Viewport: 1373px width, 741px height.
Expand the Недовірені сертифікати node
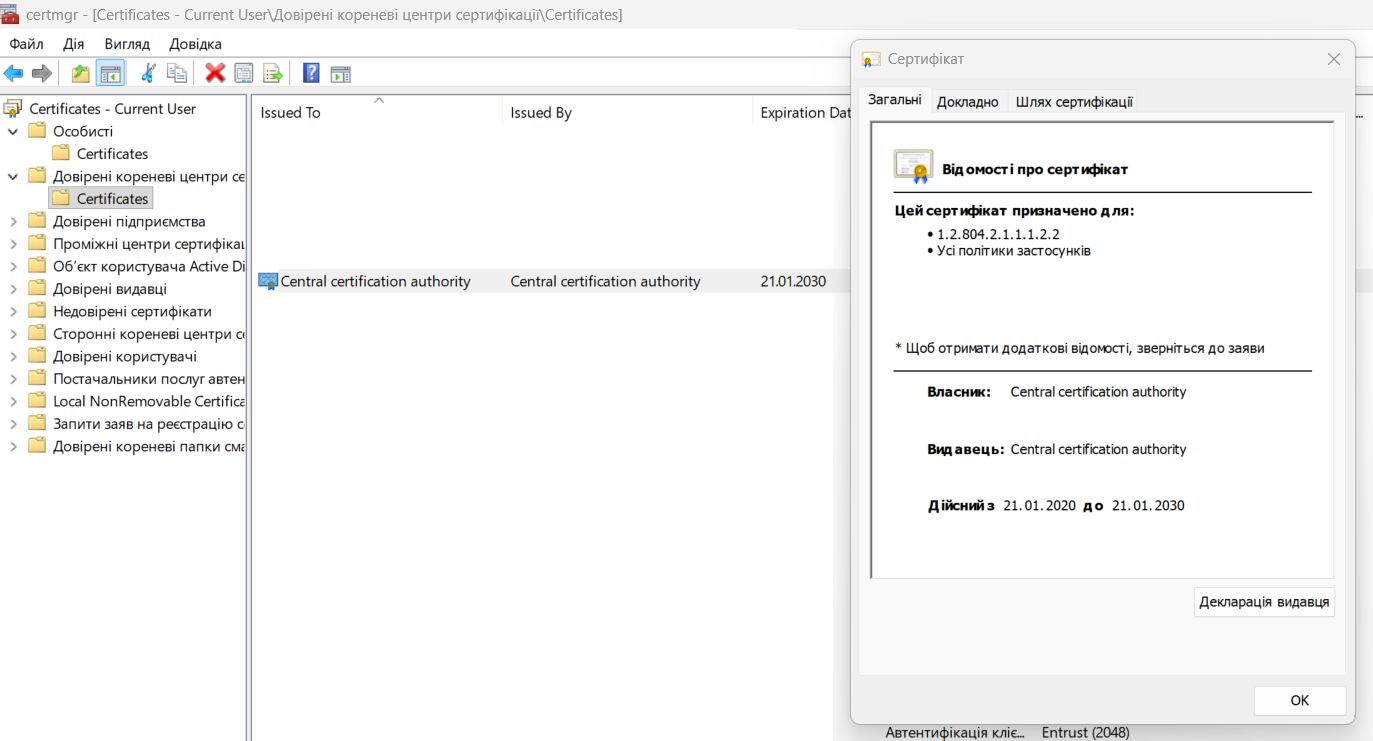coord(13,312)
